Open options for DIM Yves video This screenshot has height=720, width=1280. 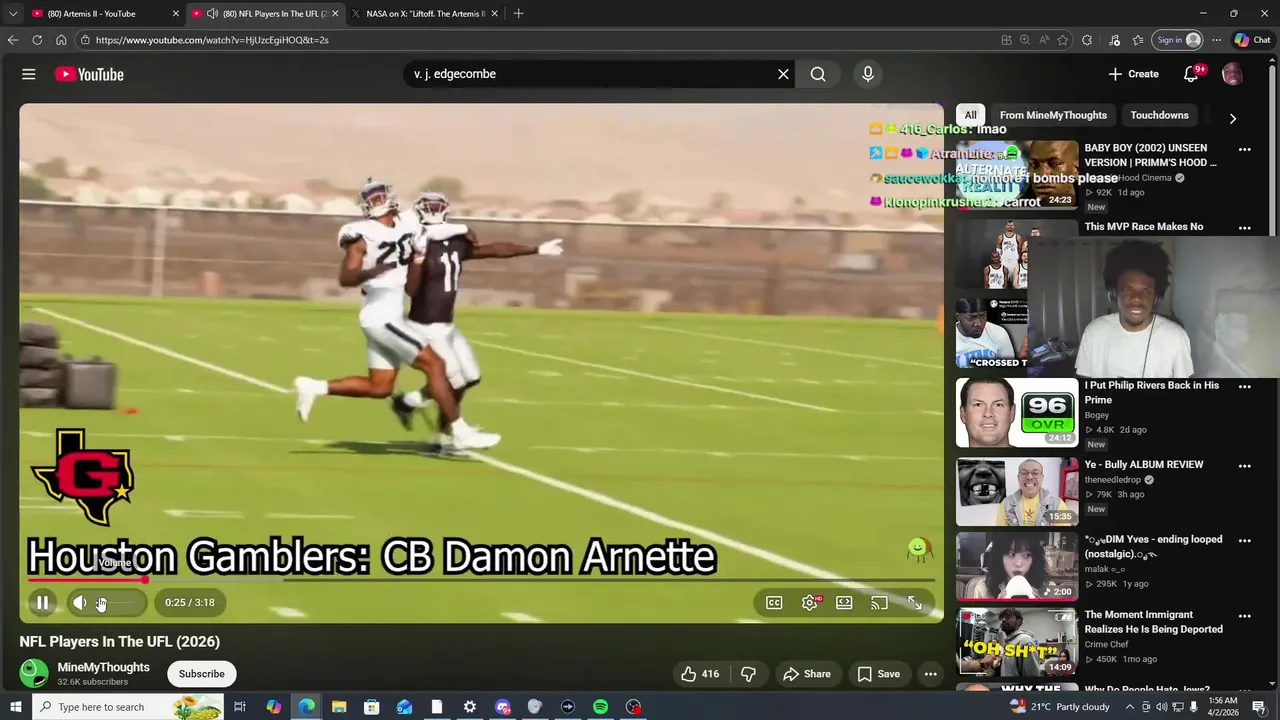click(1245, 541)
